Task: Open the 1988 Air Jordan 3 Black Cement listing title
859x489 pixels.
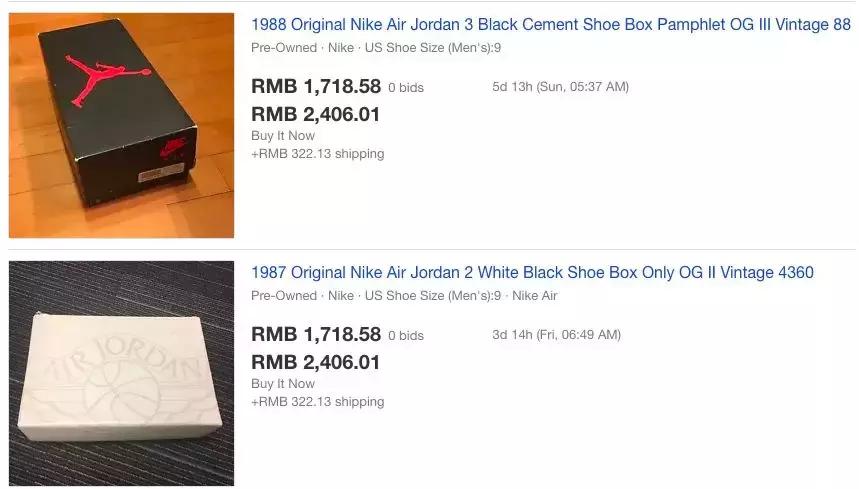Action: (x=551, y=25)
